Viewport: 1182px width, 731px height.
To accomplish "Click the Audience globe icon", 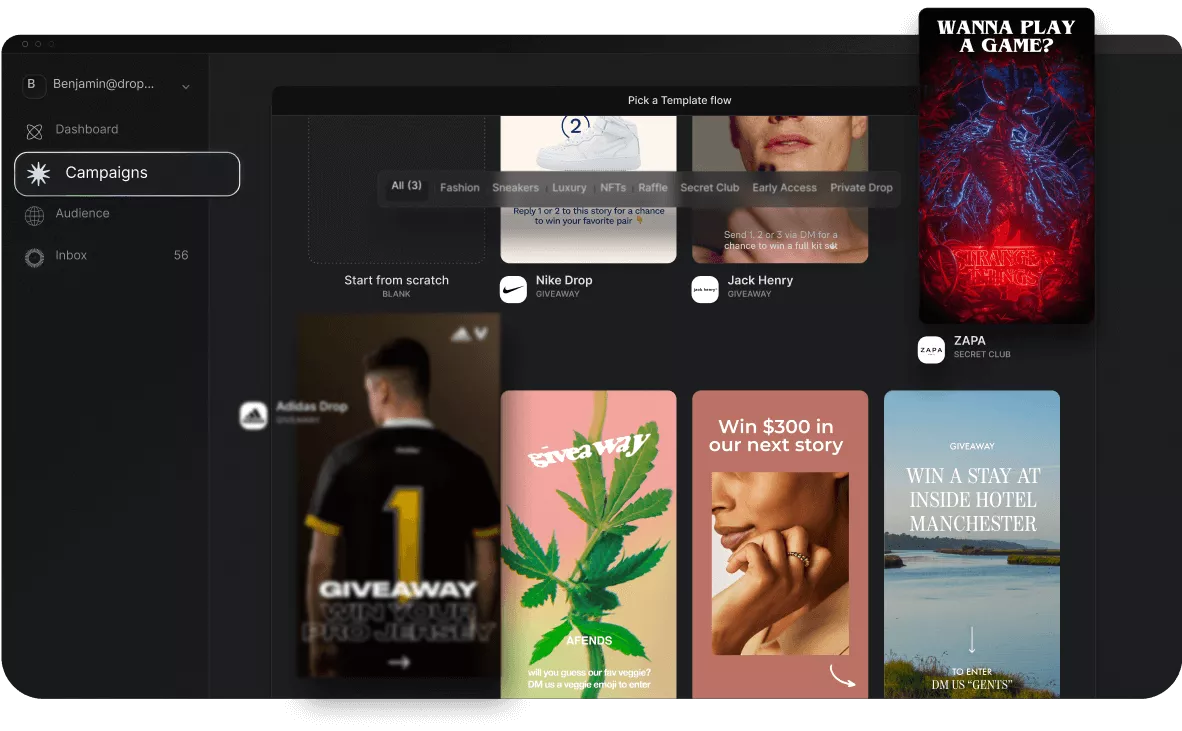I will [x=34, y=216].
